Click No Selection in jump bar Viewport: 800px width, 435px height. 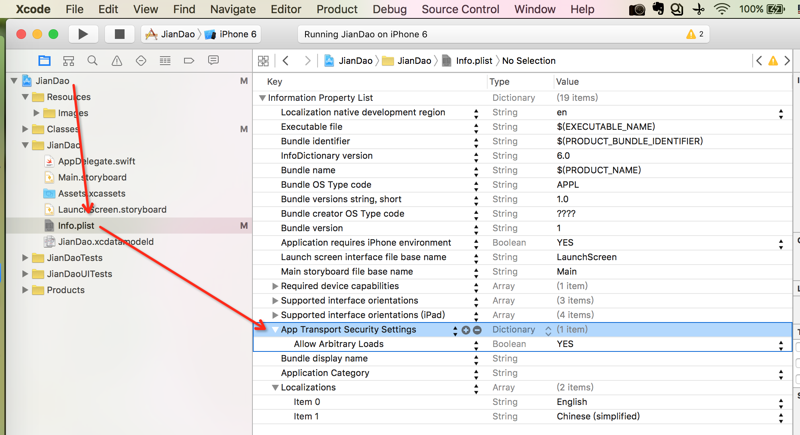[529, 61]
